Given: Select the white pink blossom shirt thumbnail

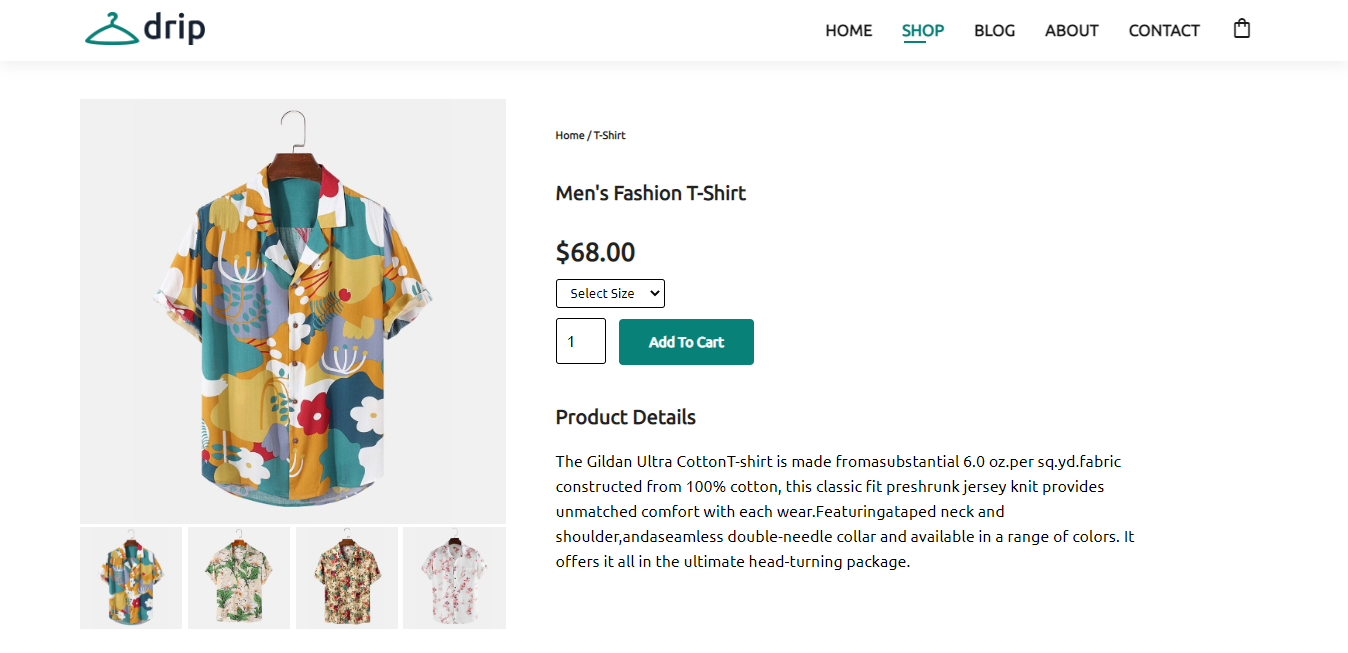Looking at the screenshot, I should pyautogui.click(x=454, y=578).
